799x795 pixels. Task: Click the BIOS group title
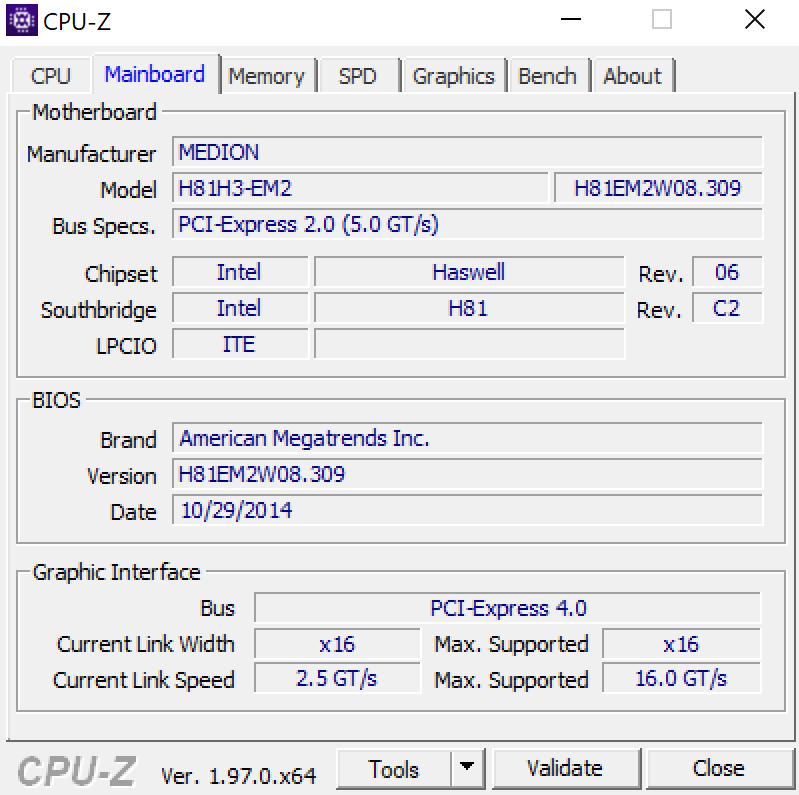point(57,401)
